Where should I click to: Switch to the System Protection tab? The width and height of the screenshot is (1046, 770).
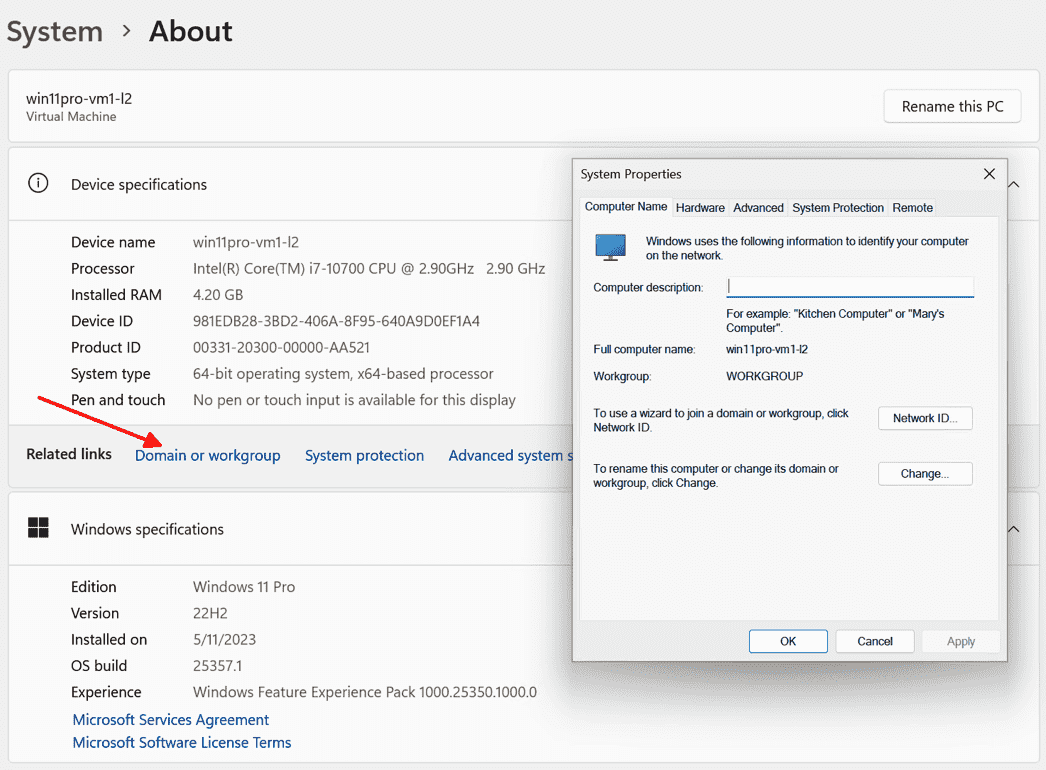(x=838, y=208)
